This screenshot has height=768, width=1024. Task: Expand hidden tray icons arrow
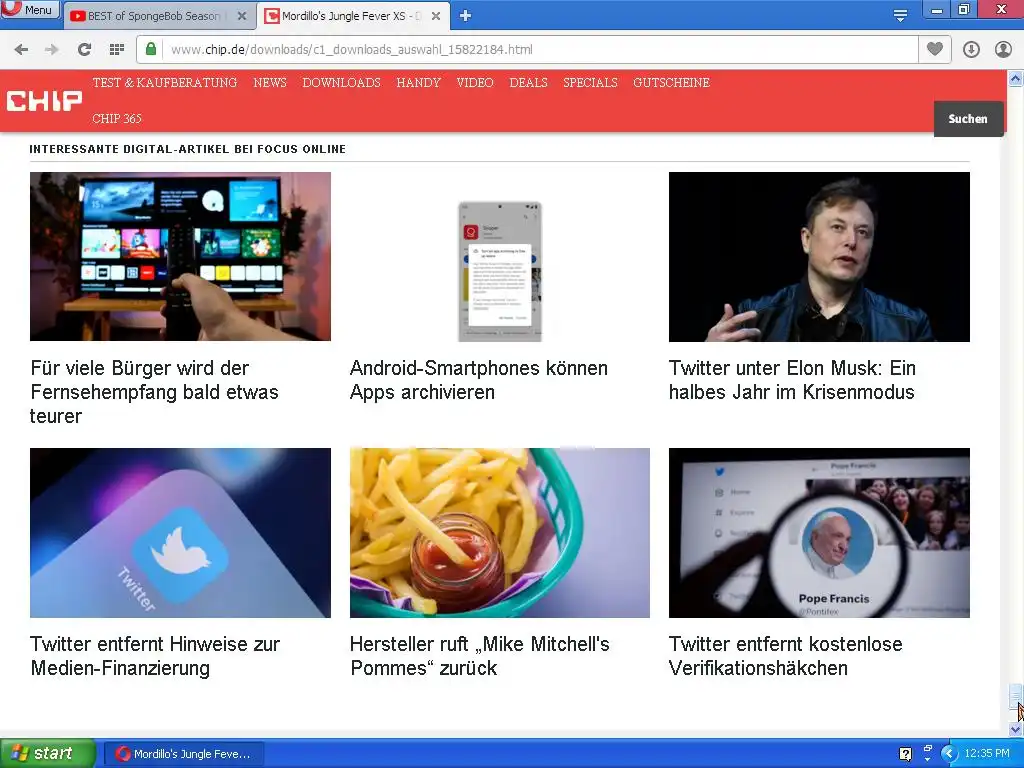[x=949, y=754]
